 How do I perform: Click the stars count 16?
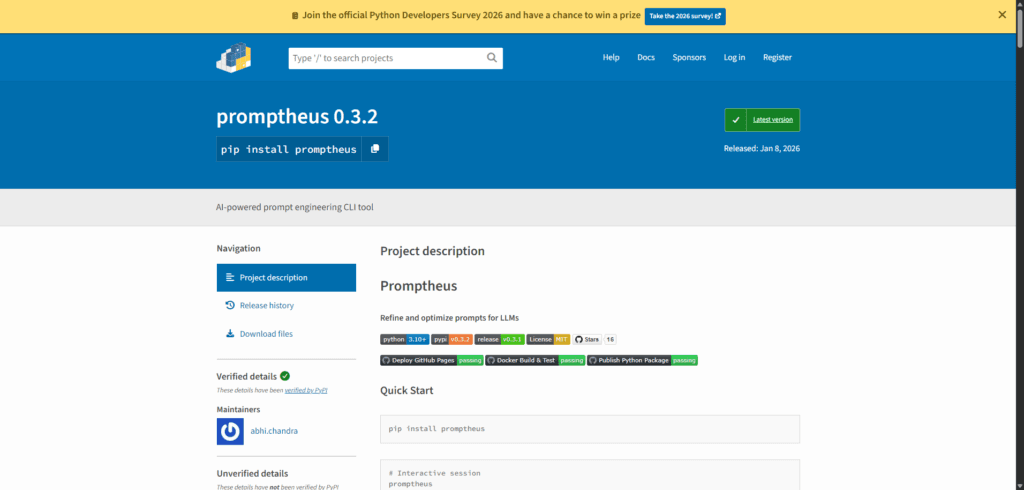pos(610,340)
